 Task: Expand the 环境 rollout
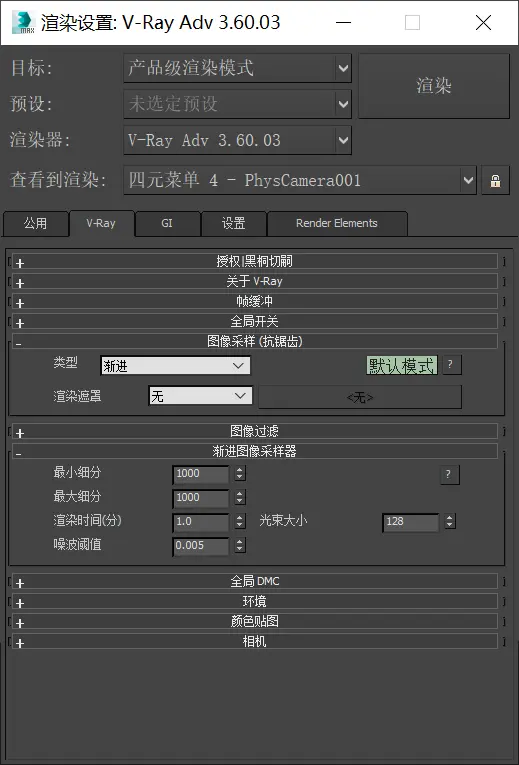255,602
